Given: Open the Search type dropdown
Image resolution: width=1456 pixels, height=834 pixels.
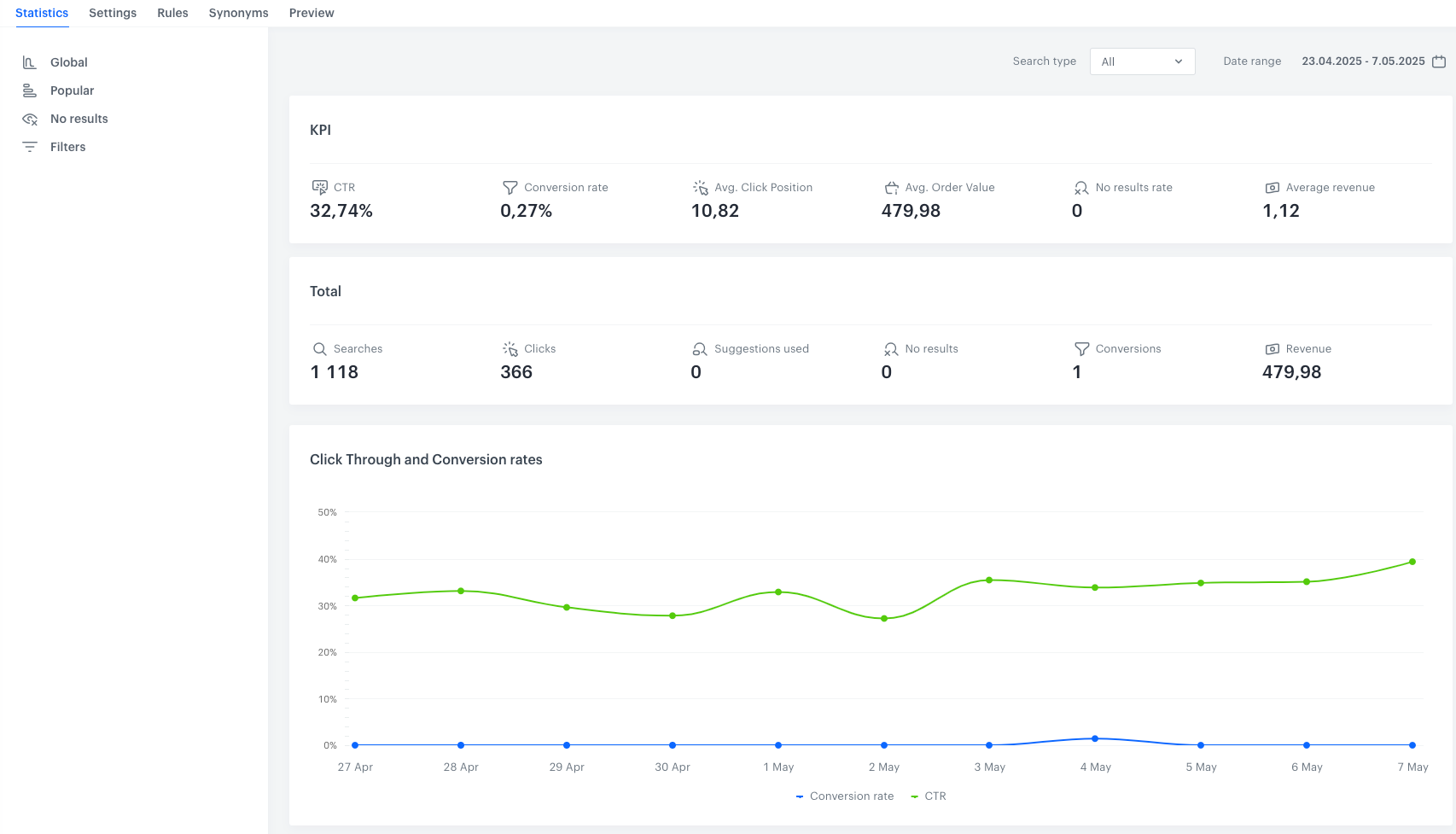Looking at the screenshot, I should 1142,61.
